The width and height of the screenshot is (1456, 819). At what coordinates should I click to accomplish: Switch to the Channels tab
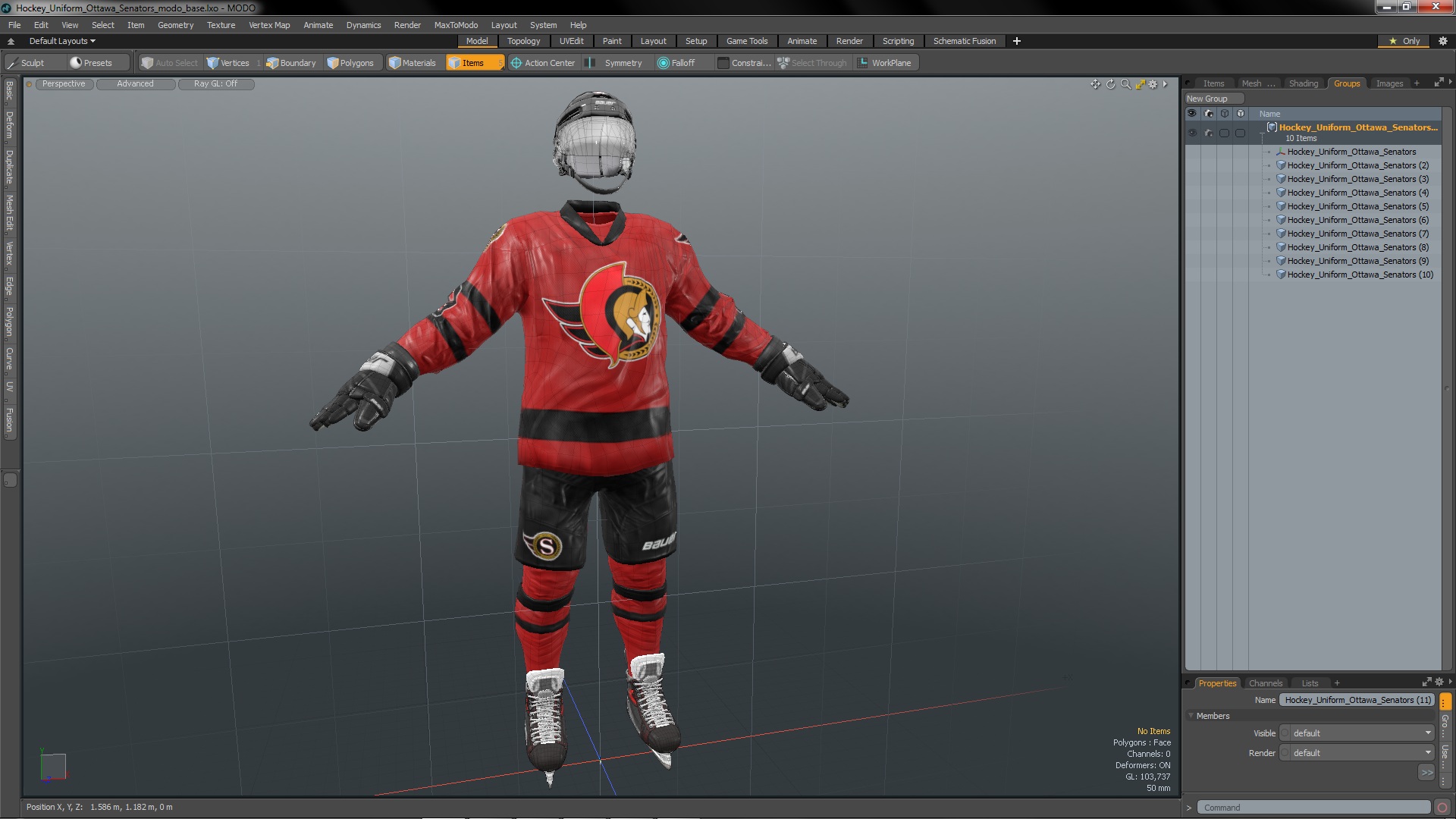1265,683
